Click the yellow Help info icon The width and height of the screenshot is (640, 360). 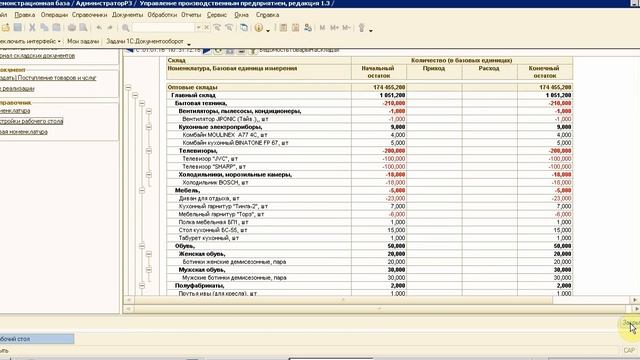point(259,28)
